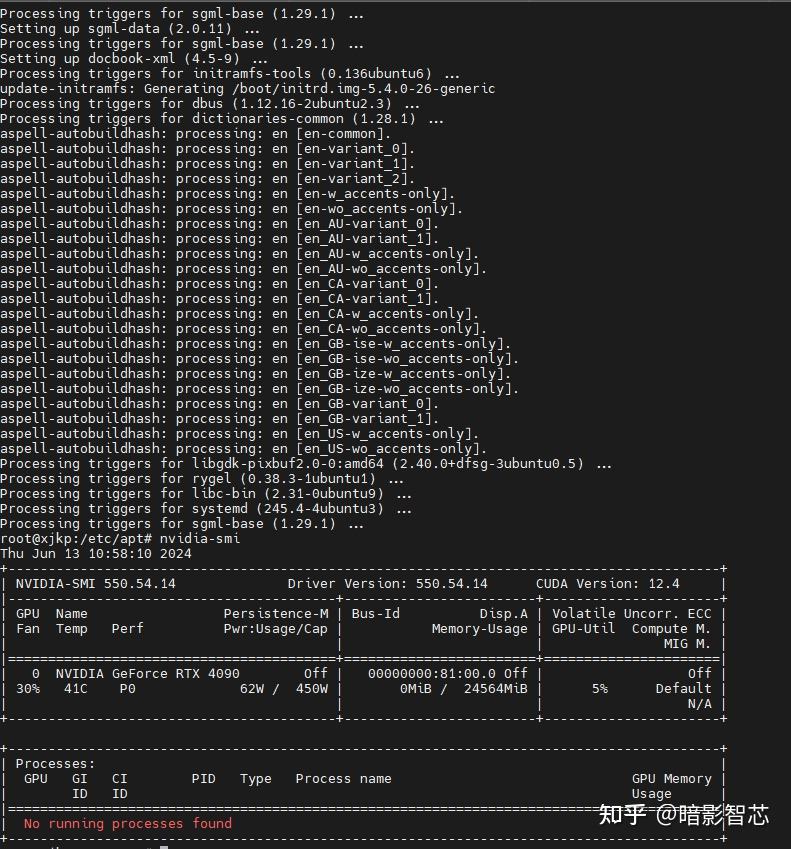The height and width of the screenshot is (849, 791).
Task: Click the aspell "[en_AU-variant_1]" line
Action: click(x=220, y=239)
